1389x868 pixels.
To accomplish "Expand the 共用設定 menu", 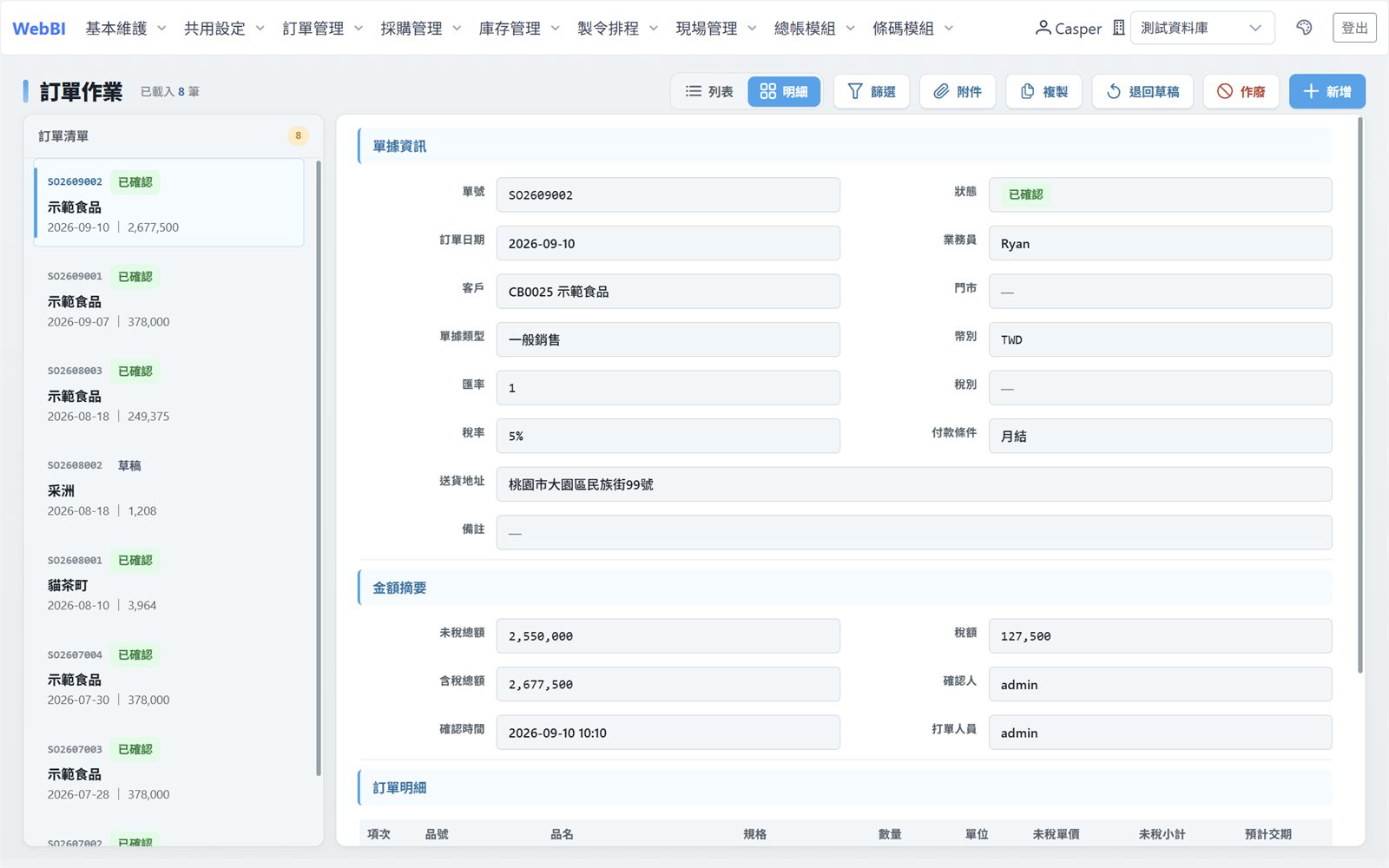I will coord(224,29).
